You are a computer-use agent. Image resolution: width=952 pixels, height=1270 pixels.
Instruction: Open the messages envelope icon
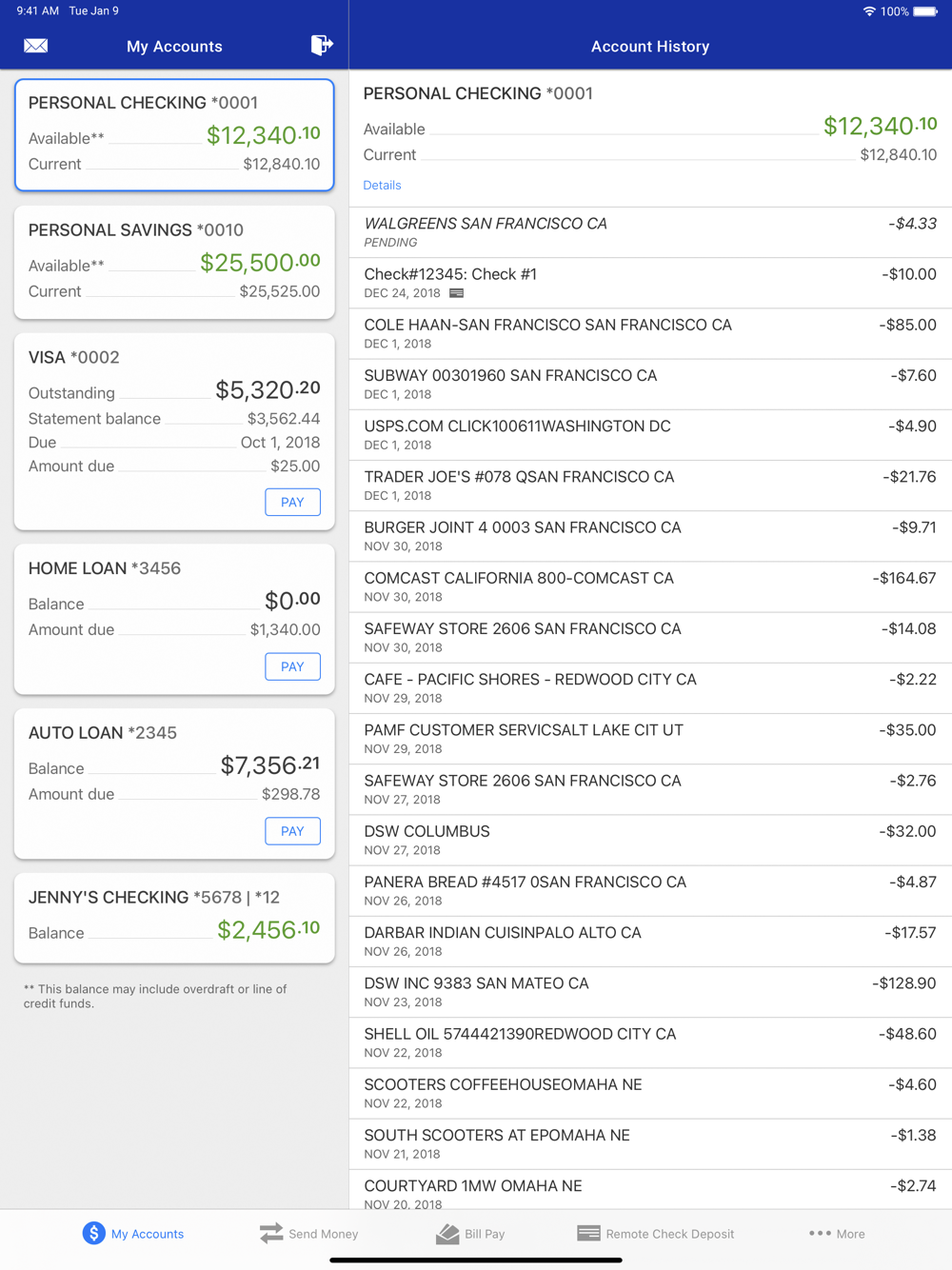click(36, 46)
